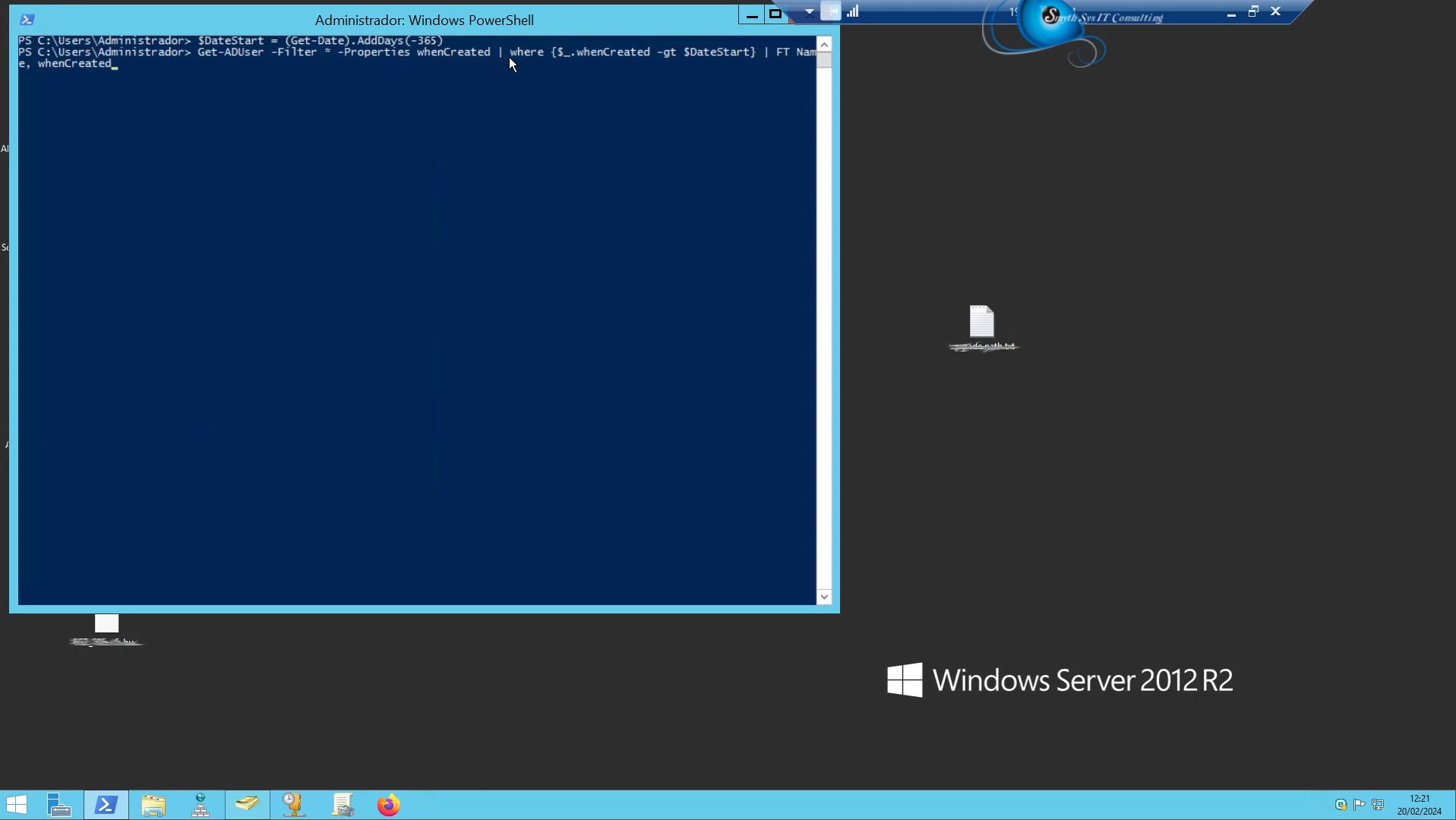This screenshot has height=820, width=1456.
Task: Click the PowerShell taskbar icon
Action: (106, 805)
